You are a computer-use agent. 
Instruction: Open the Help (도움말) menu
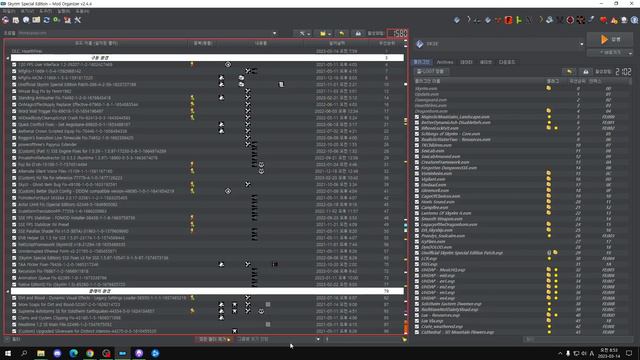click(83, 11)
